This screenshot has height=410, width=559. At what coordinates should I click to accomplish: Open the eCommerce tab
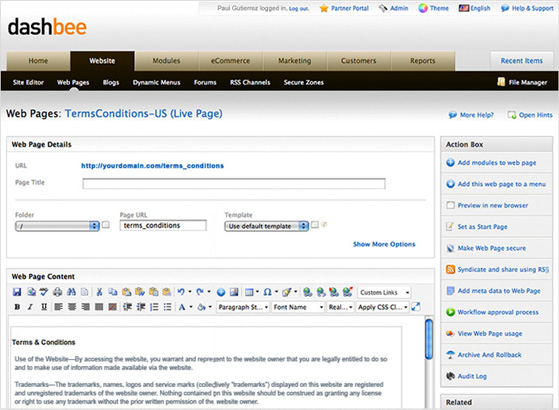(x=231, y=61)
